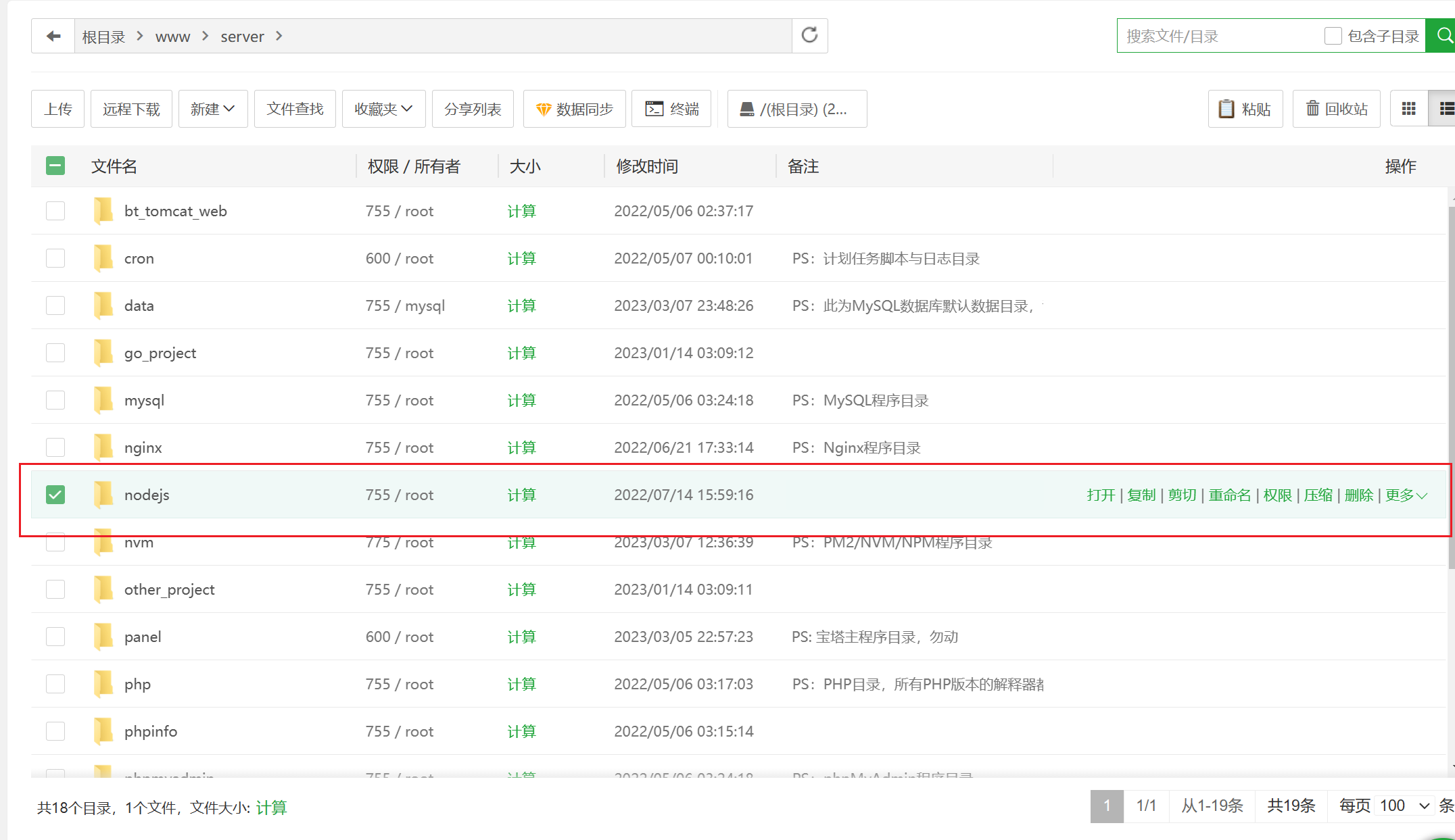Open per-page count dropdown showing 100
Screen dimensions: 1455x840
click(1404, 806)
